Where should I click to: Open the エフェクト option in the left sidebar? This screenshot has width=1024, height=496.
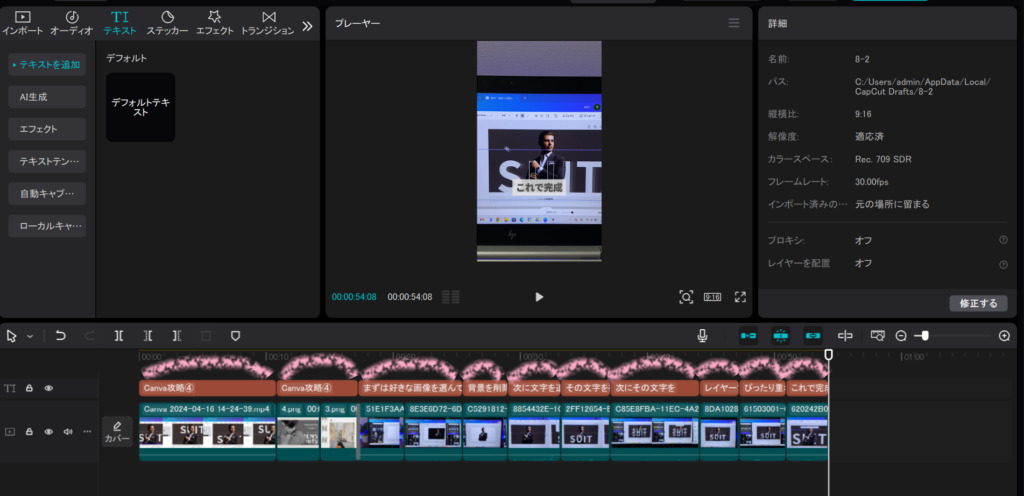[x=47, y=129]
